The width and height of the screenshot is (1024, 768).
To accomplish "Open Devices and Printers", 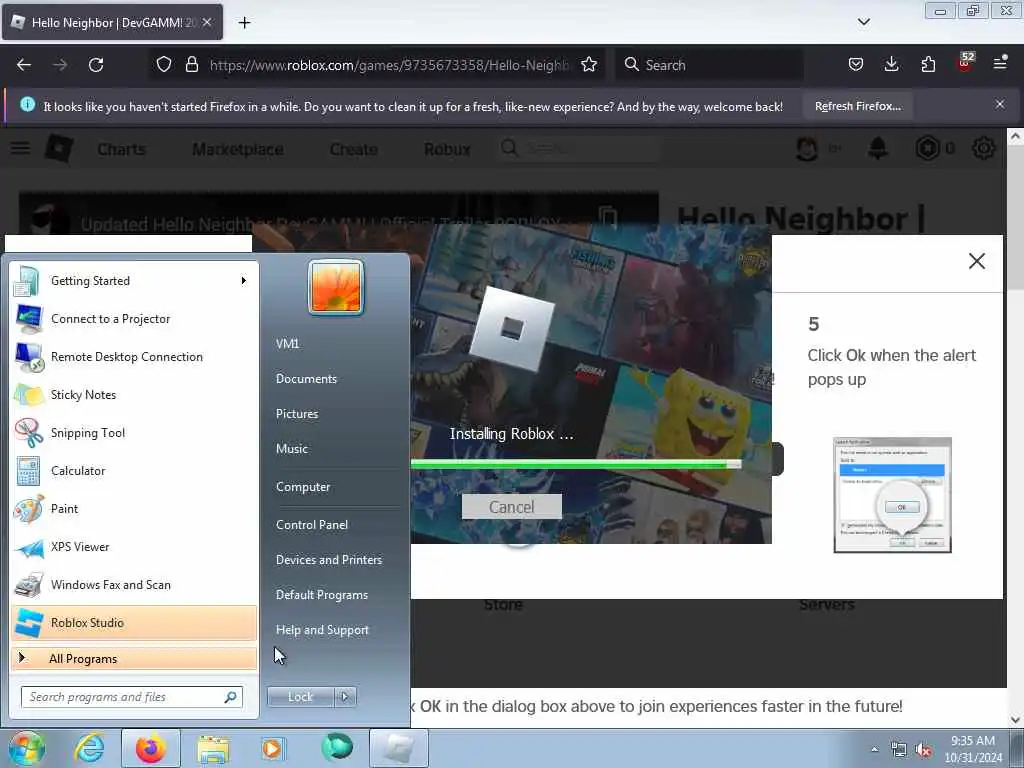I will (328, 560).
